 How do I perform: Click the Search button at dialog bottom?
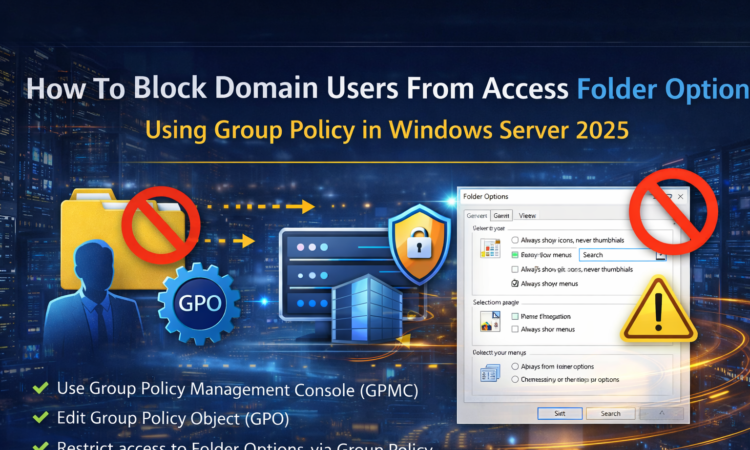(610, 413)
